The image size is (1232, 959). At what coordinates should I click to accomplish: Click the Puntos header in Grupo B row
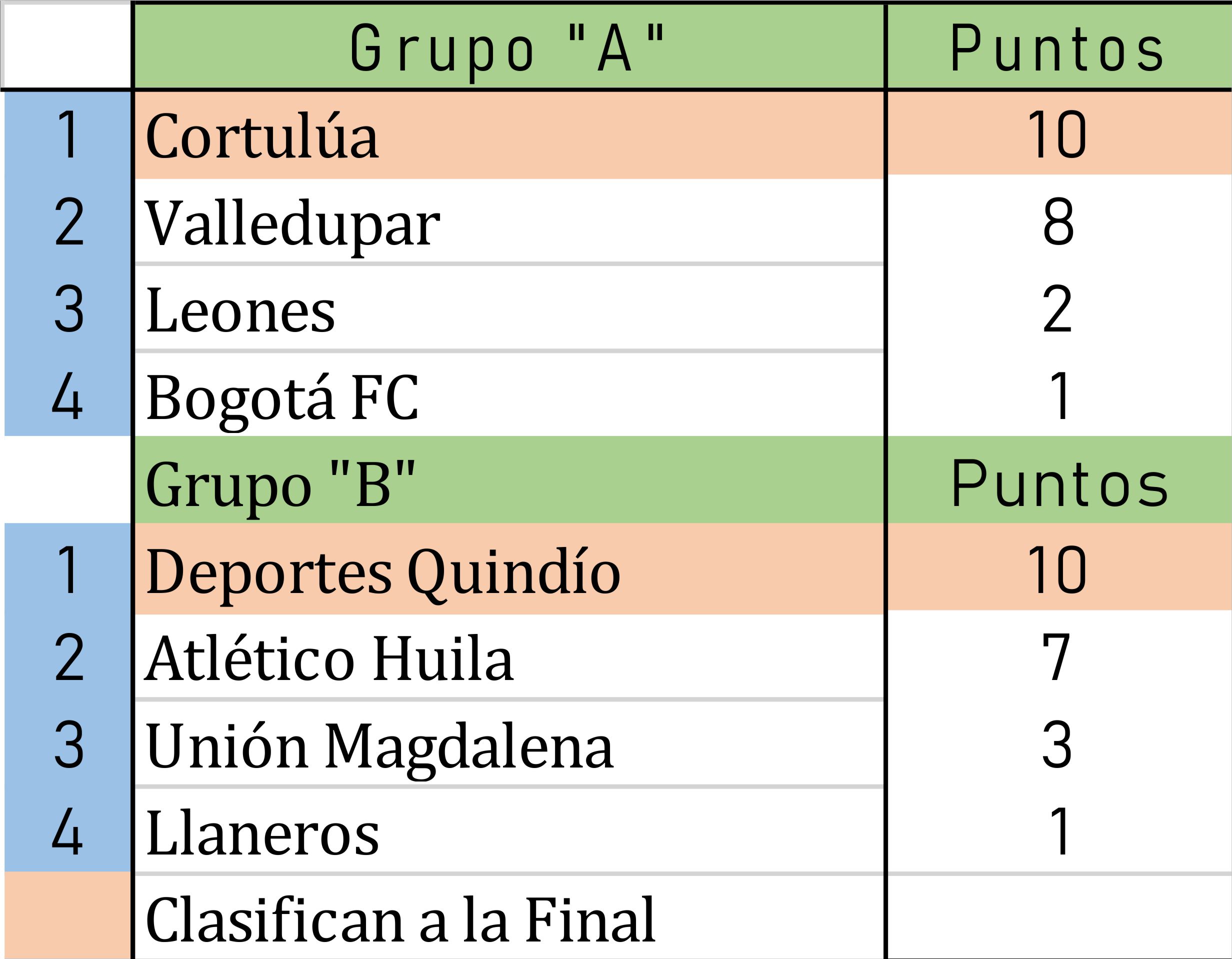(x=1058, y=483)
